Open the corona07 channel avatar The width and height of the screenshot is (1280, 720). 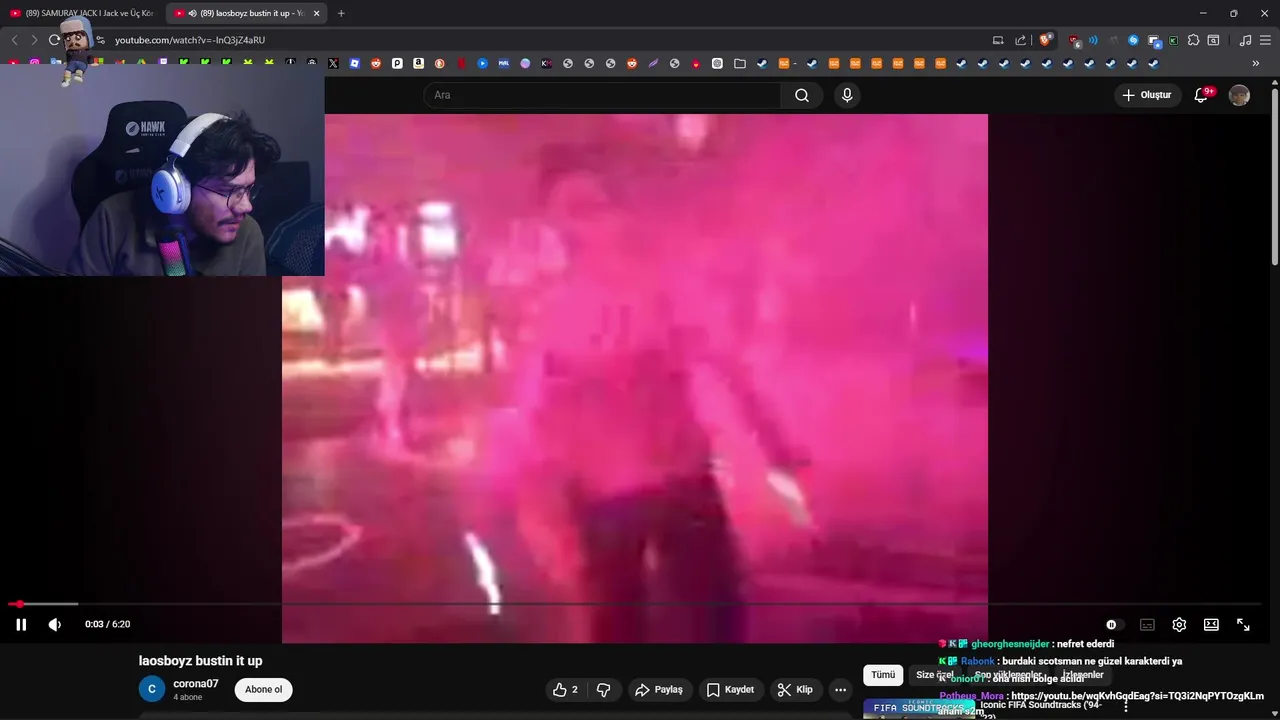151,689
